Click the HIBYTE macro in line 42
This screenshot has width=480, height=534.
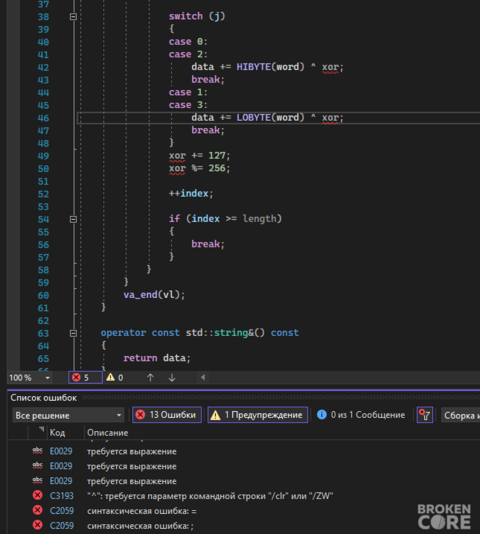click(253, 67)
